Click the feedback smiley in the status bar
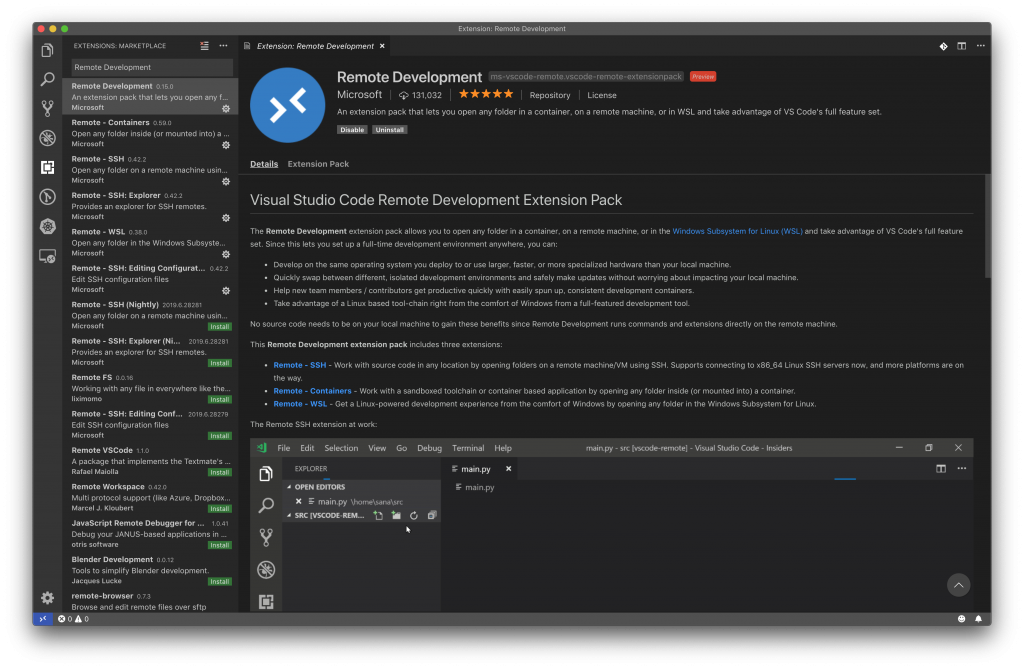The width and height of the screenshot is (1024, 669). pos(961,619)
